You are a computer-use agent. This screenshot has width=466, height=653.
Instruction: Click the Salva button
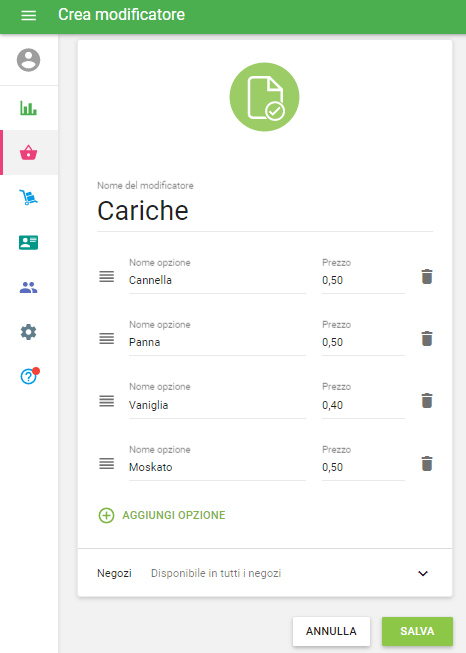click(x=417, y=631)
